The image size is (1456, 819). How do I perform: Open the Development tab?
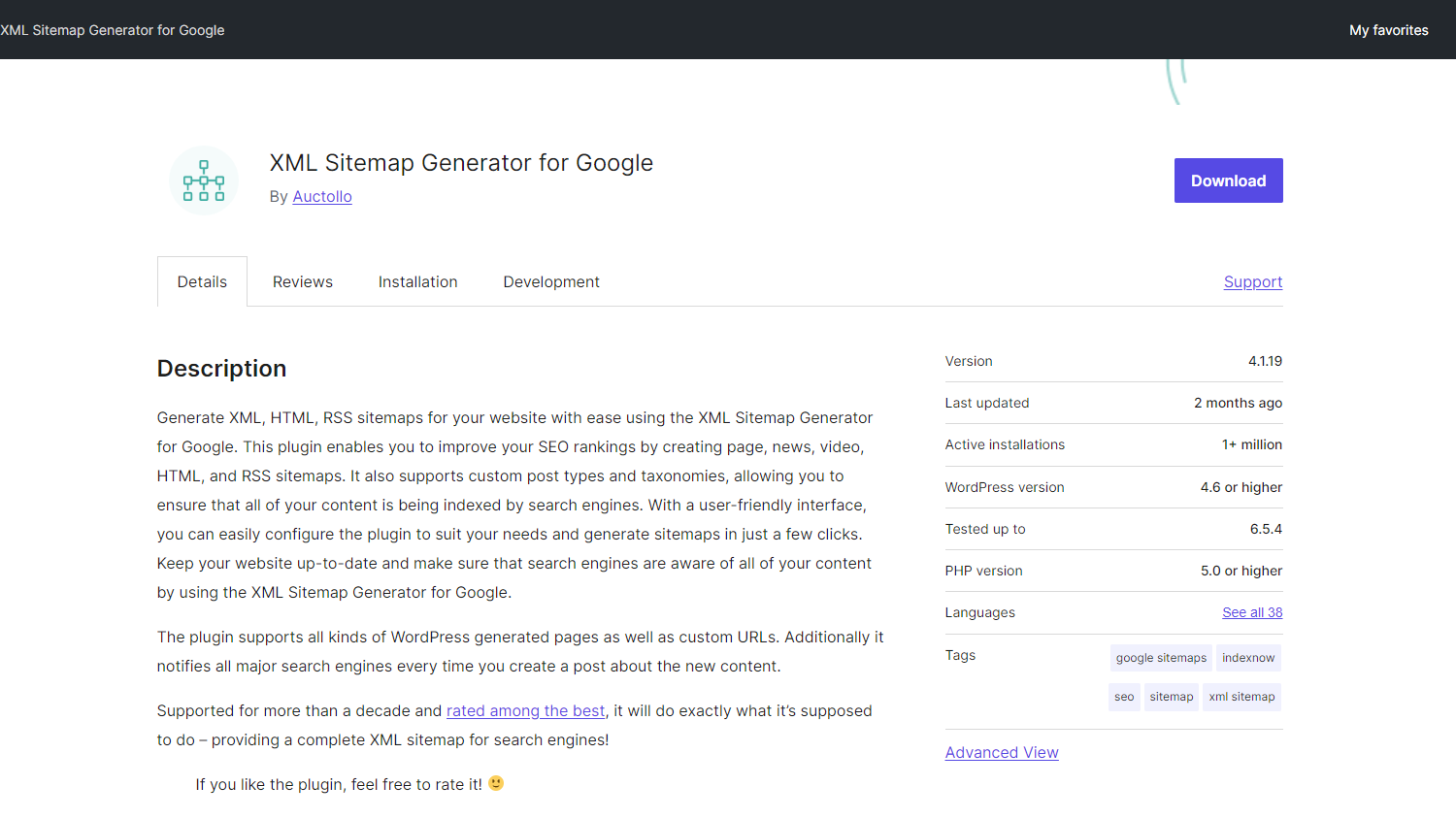551,281
